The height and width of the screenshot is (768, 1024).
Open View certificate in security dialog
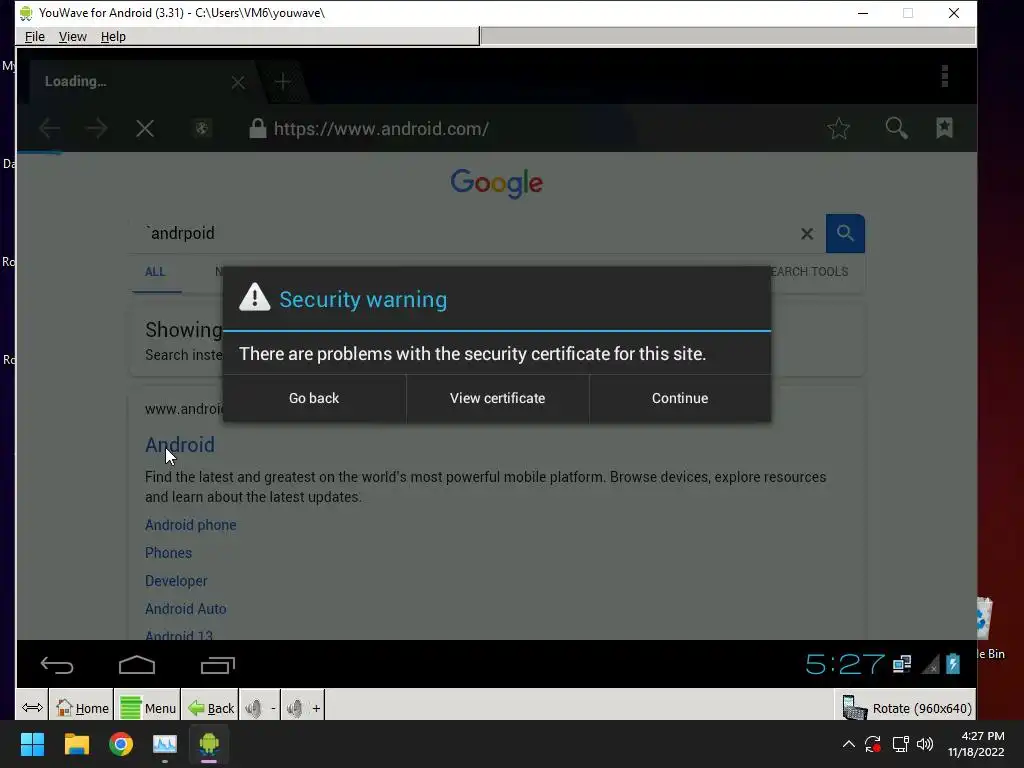pyautogui.click(x=498, y=398)
